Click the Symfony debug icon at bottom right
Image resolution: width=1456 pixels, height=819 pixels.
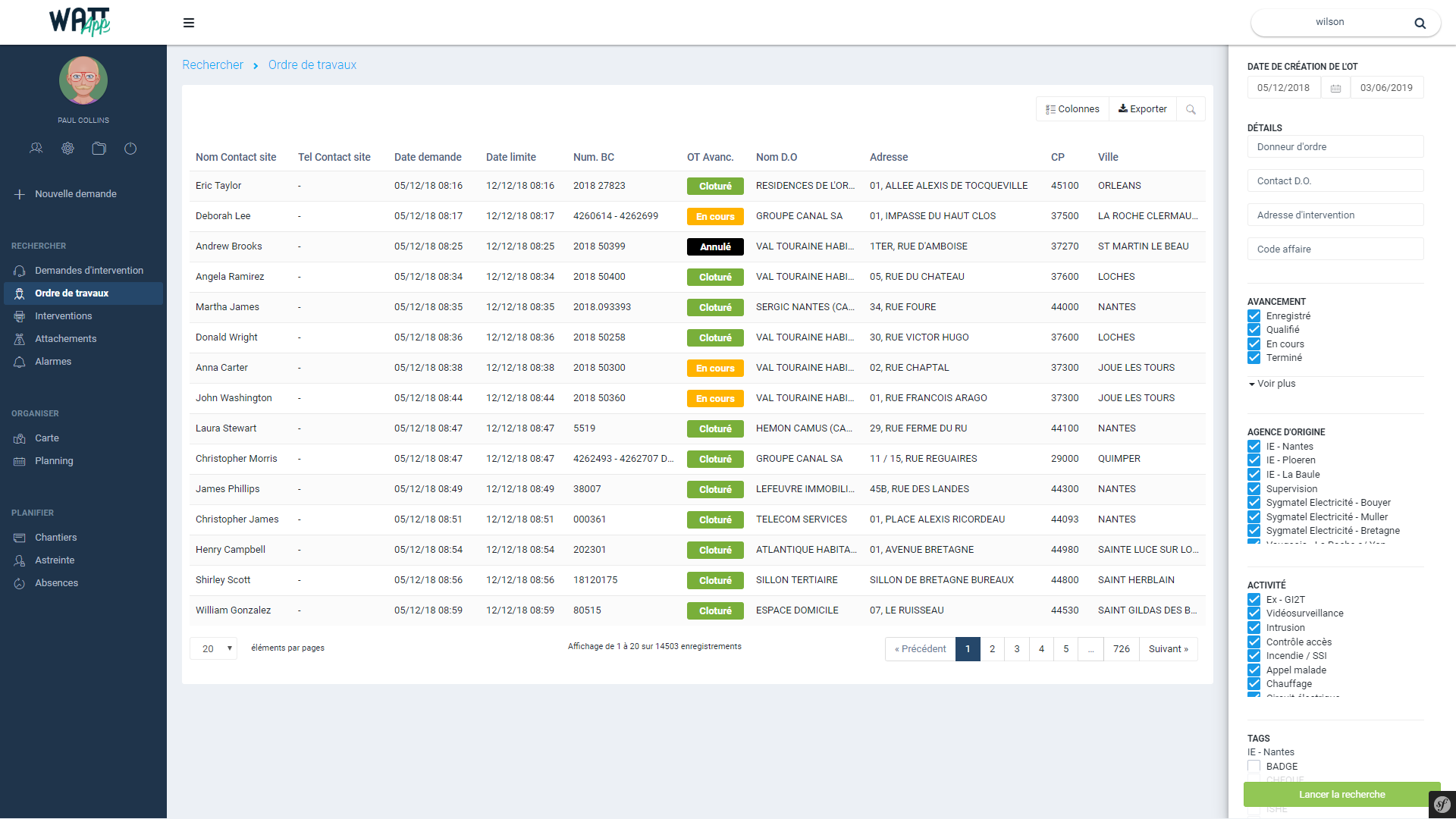point(1442,805)
